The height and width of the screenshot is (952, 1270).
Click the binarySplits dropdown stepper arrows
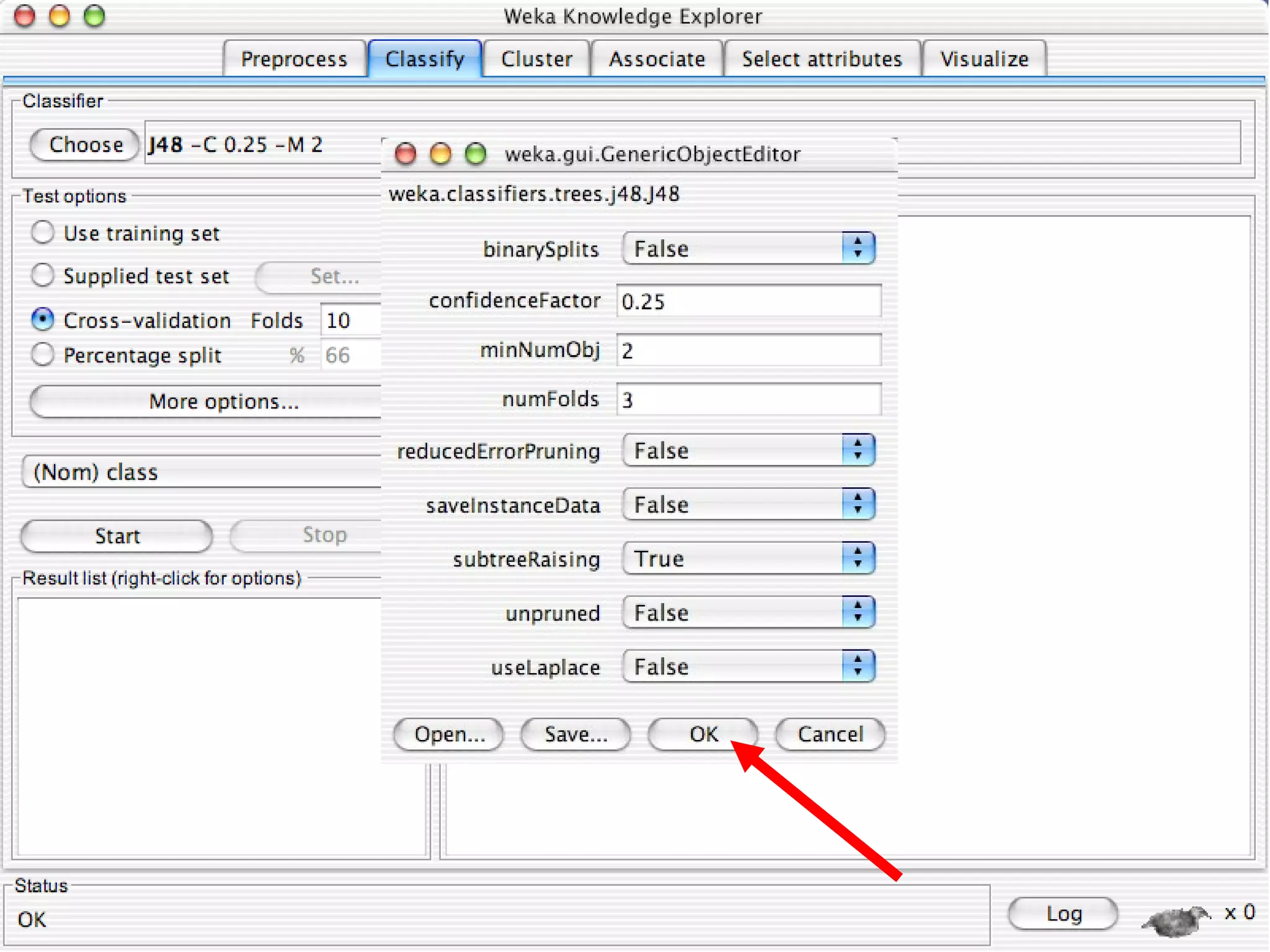(x=858, y=248)
